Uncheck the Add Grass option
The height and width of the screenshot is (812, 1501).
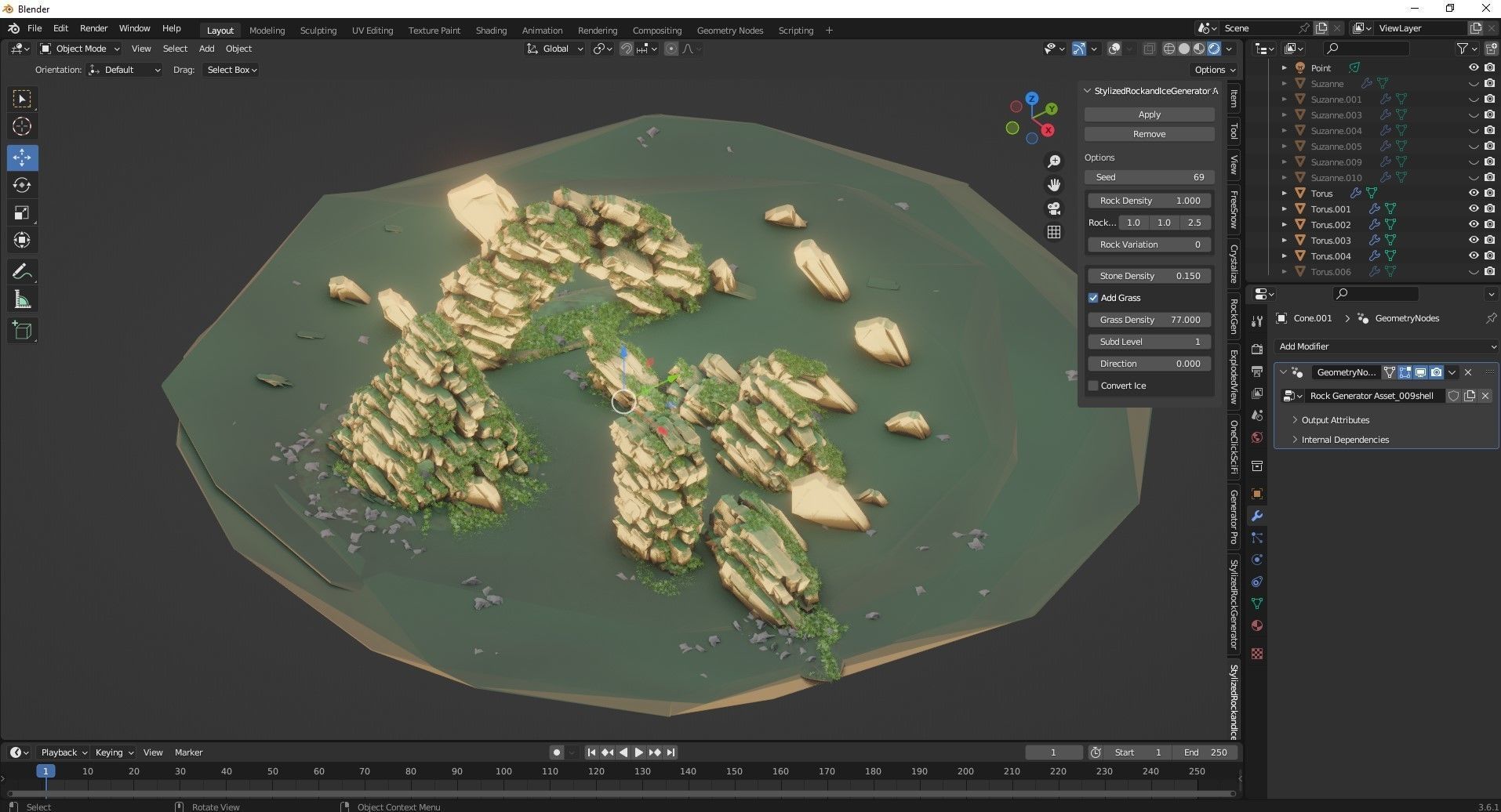(x=1093, y=298)
